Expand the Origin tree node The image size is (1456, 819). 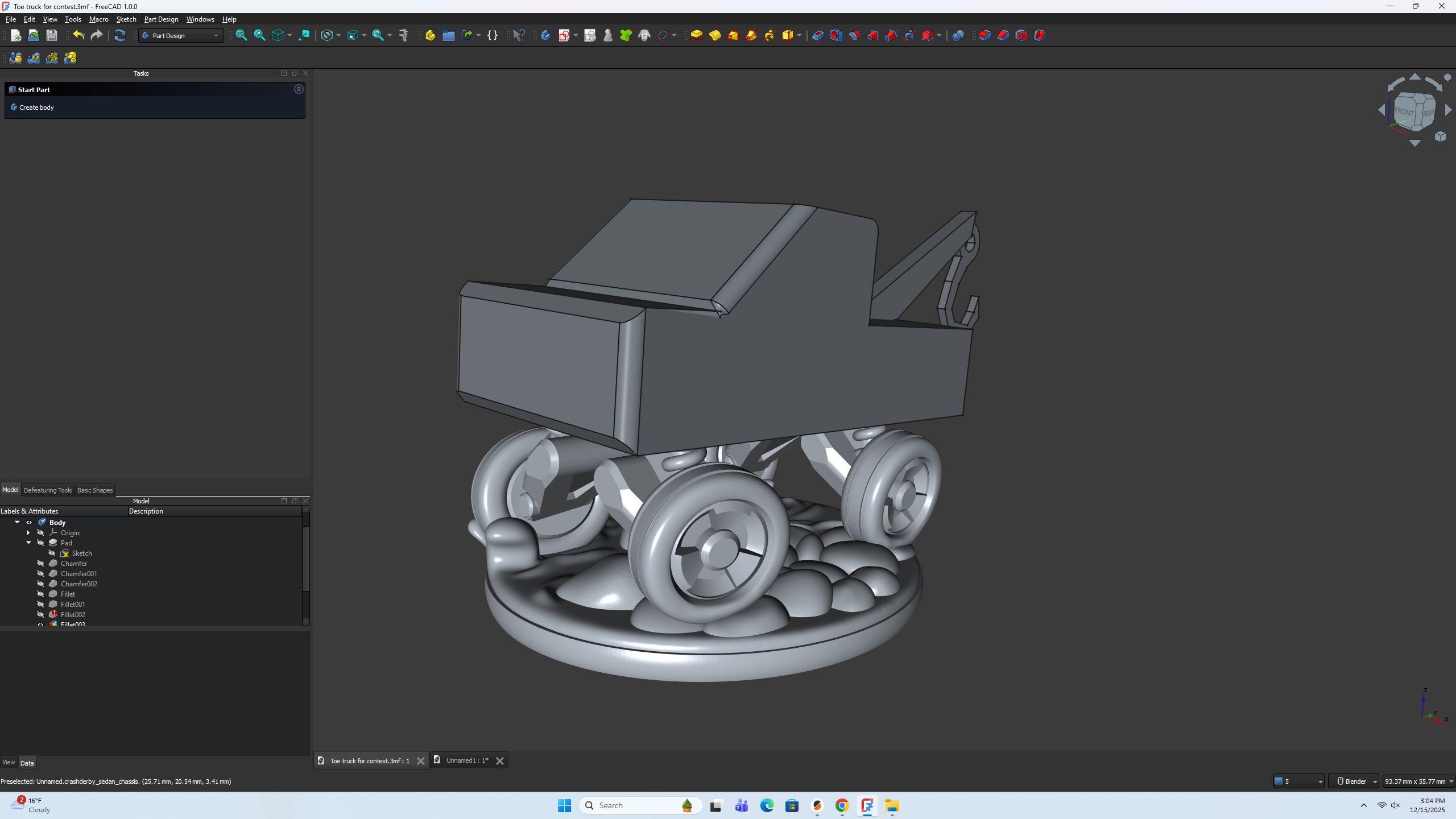click(x=28, y=532)
